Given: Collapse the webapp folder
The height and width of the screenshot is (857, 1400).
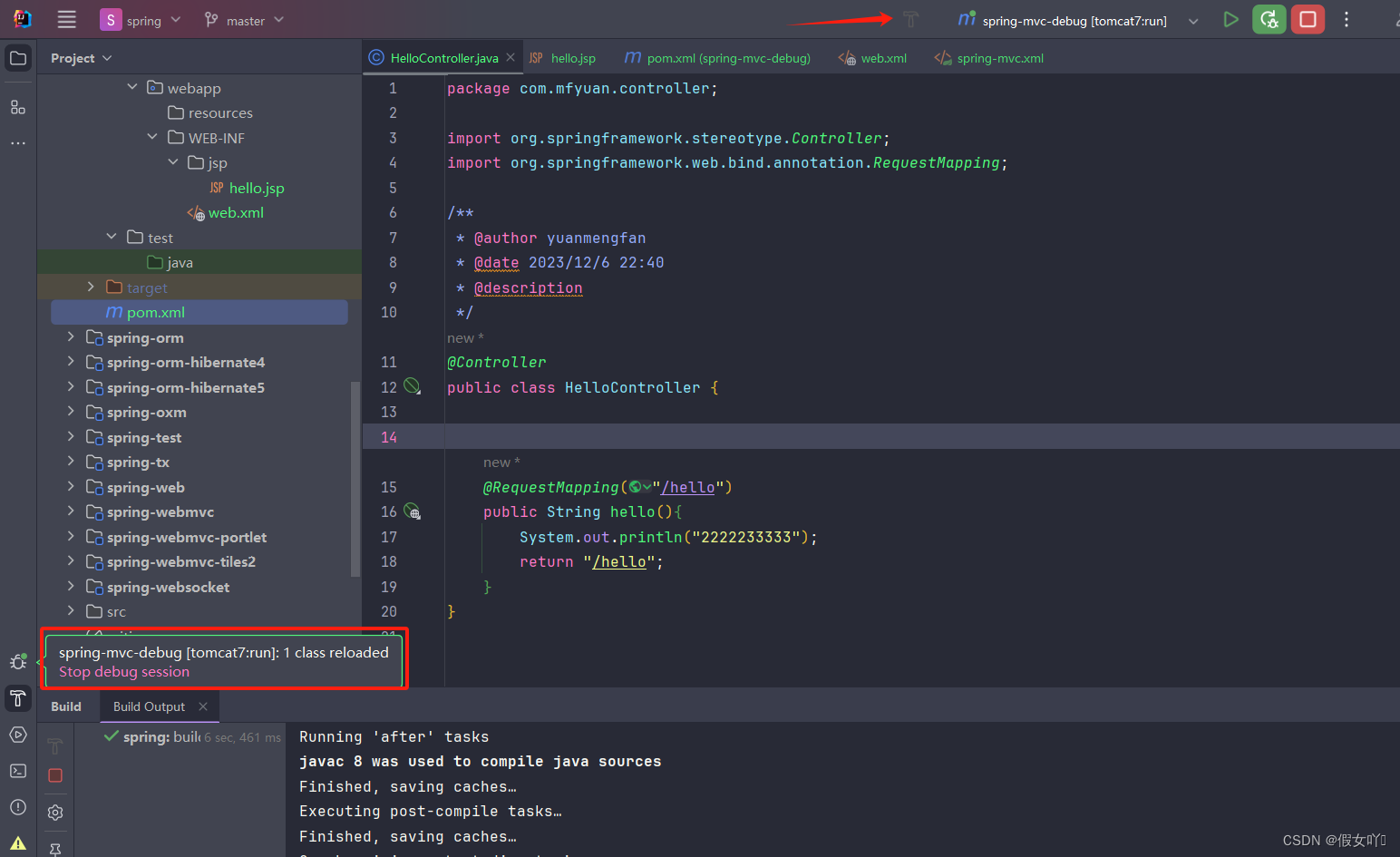Looking at the screenshot, I should tap(132, 87).
